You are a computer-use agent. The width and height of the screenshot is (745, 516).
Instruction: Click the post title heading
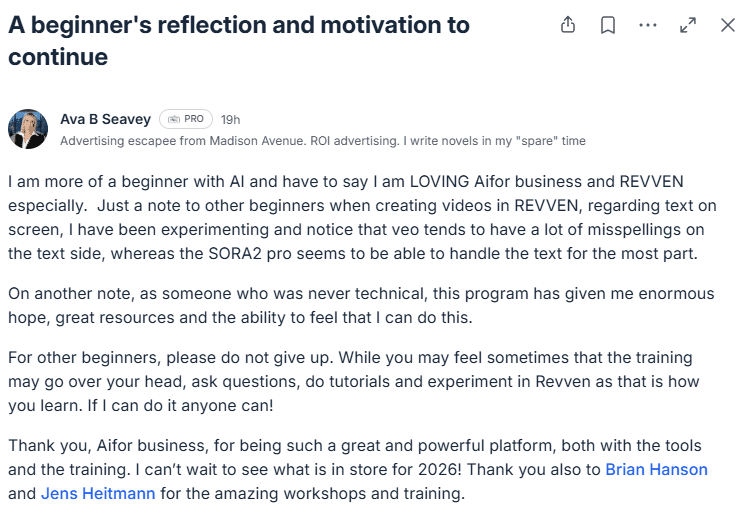[x=238, y=41]
